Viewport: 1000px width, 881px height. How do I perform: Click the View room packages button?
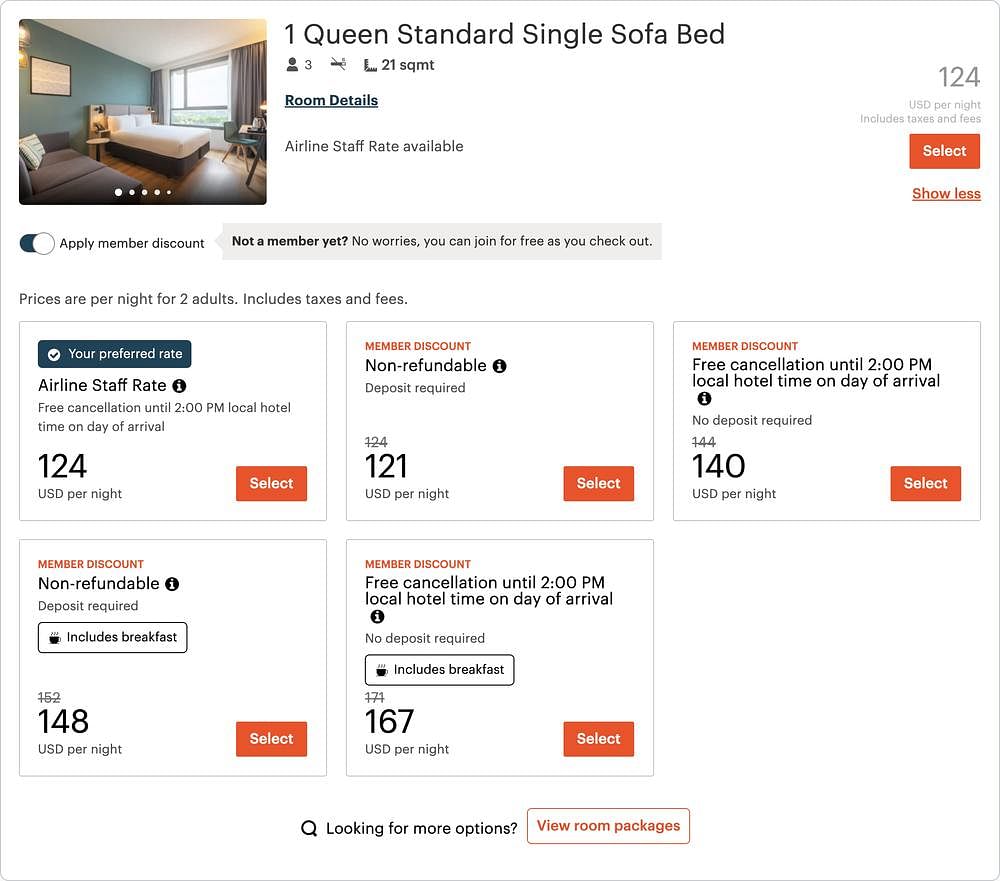[608, 825]
